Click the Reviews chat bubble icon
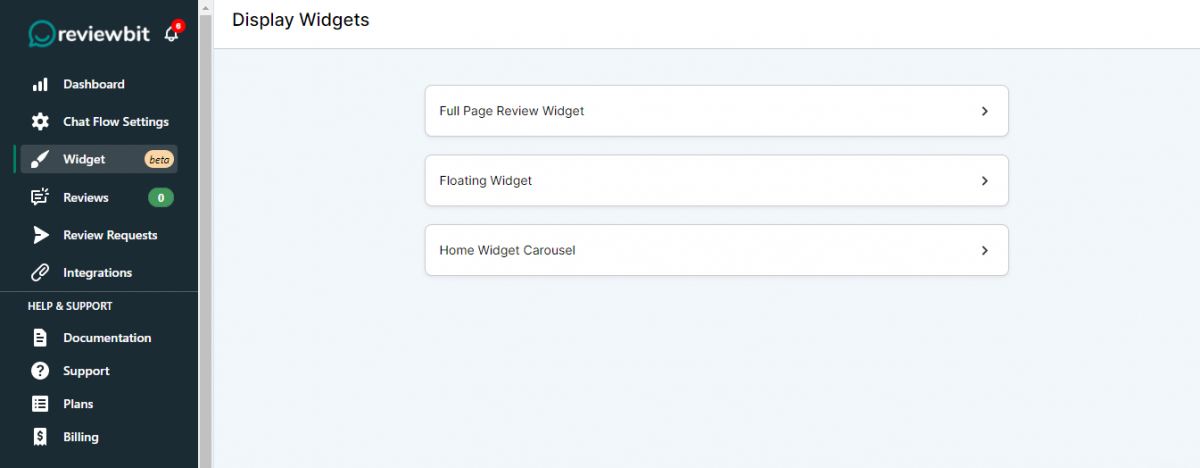 click(40, 197)
